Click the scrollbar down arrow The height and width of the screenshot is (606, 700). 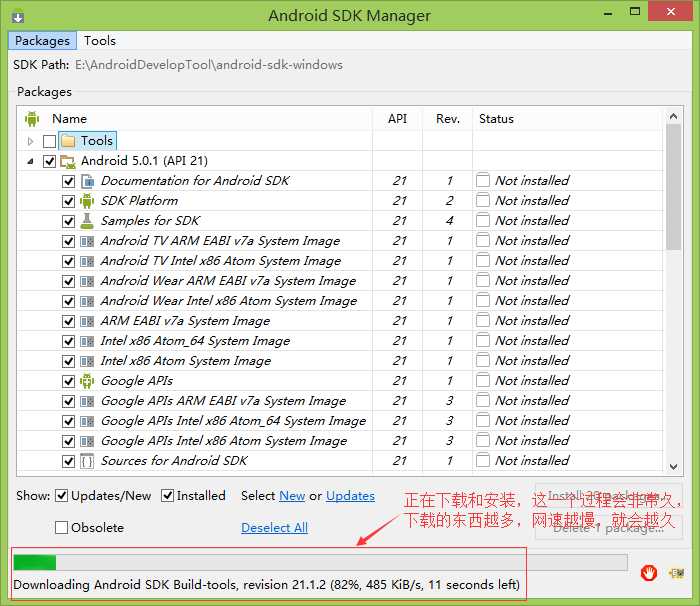673,467
